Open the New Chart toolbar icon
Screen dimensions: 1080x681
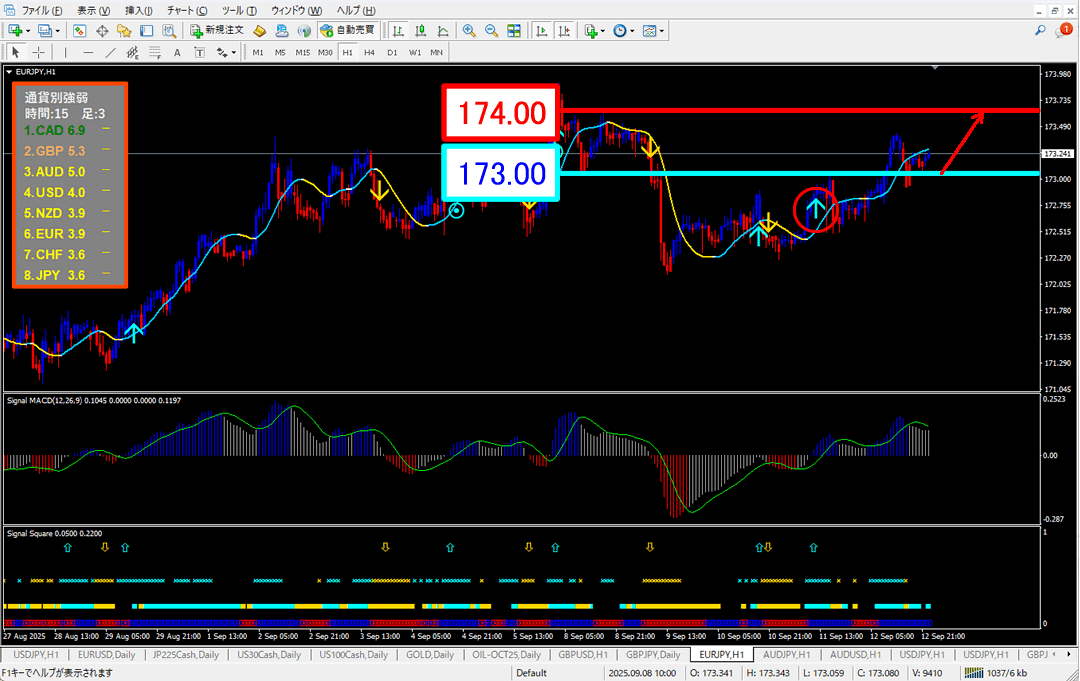click(15, 30)
